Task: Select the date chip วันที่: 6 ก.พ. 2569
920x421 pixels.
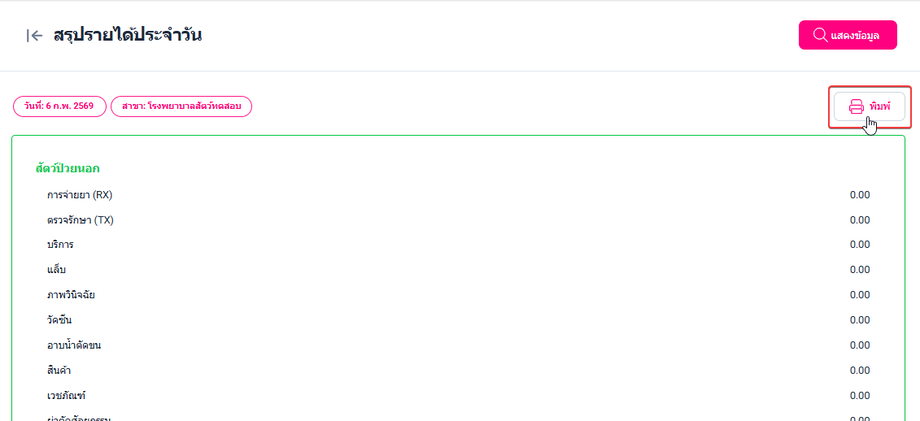Action: click(x=59, y=107)
